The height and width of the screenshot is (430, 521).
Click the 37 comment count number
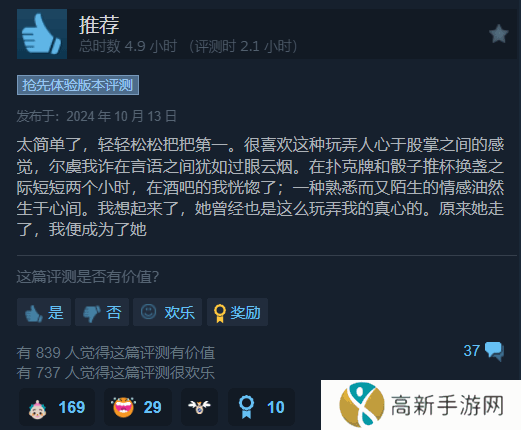click(471, 351)
